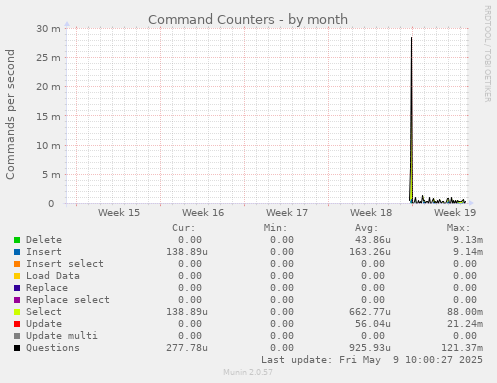Viewport: 497px width, 383px height.
Task: Click the black Questions legend swatch
Action: tap(17, 348)
